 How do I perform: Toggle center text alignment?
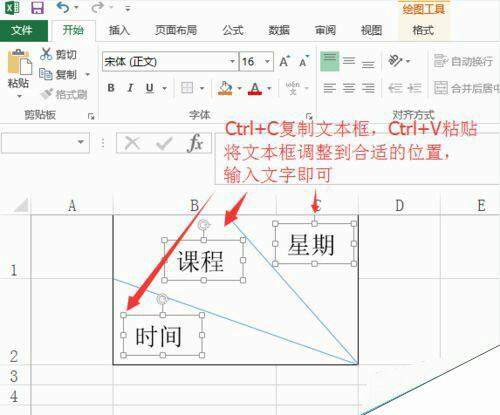click(x=349, y=88)
